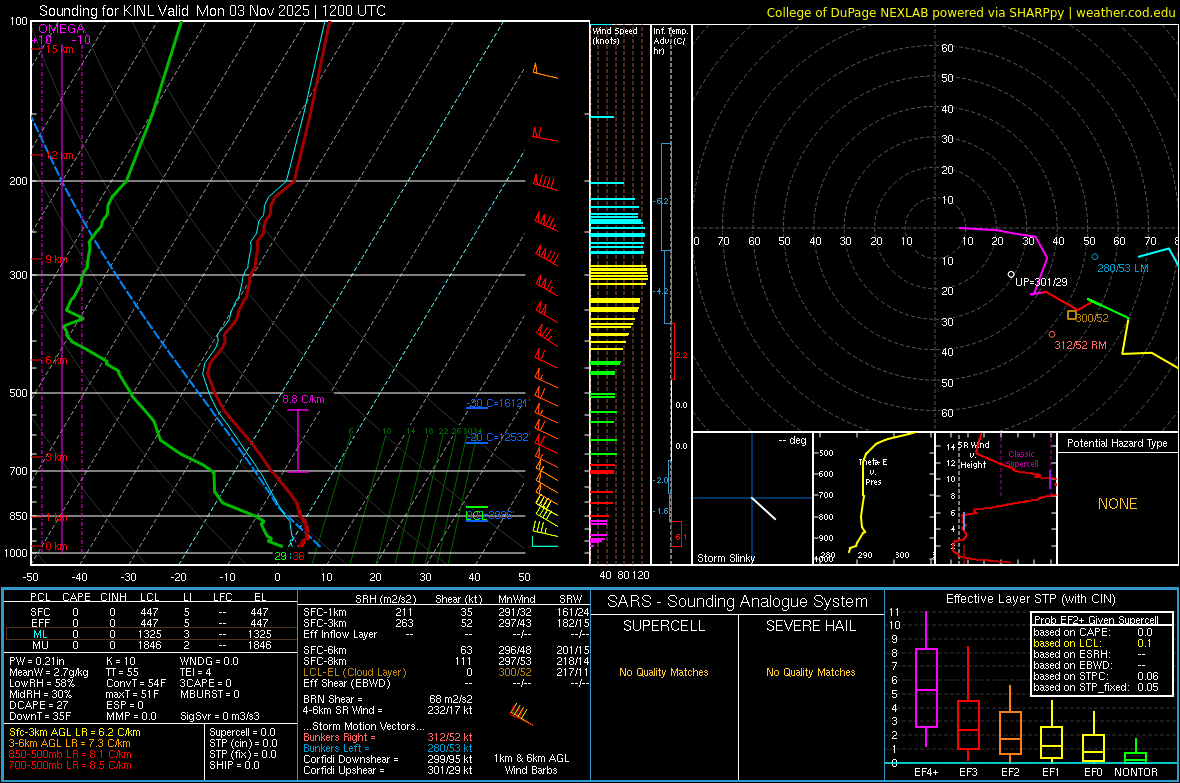Click the orange square storm motion marker
This screenshot has height=783, width=1180.
tap(1072, 315)
